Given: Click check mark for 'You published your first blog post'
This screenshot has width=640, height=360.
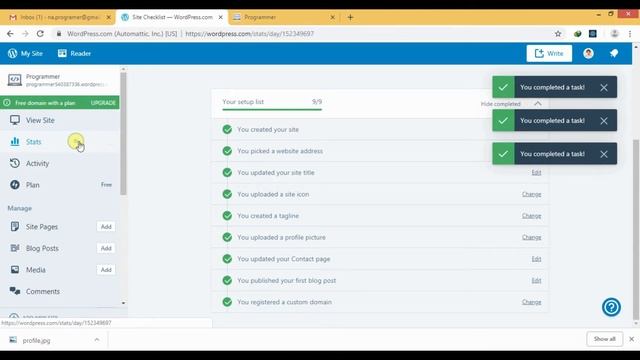Looking at the screenshot, I should [227, 281].
